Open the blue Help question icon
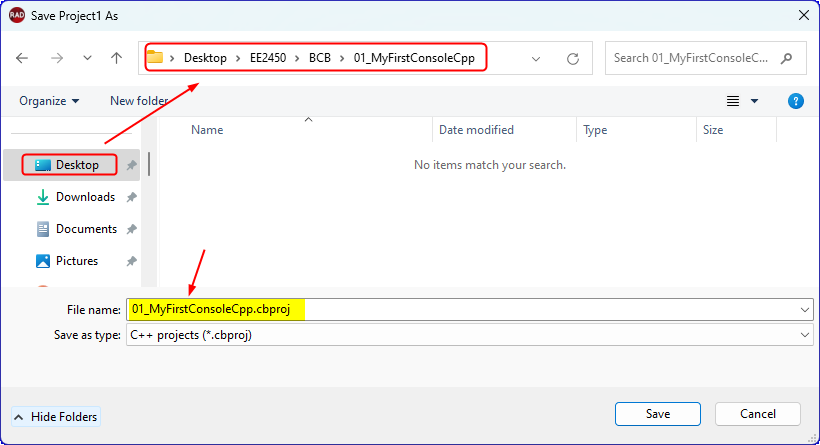The width and height of the screenshot is (820, 445). 796,101
